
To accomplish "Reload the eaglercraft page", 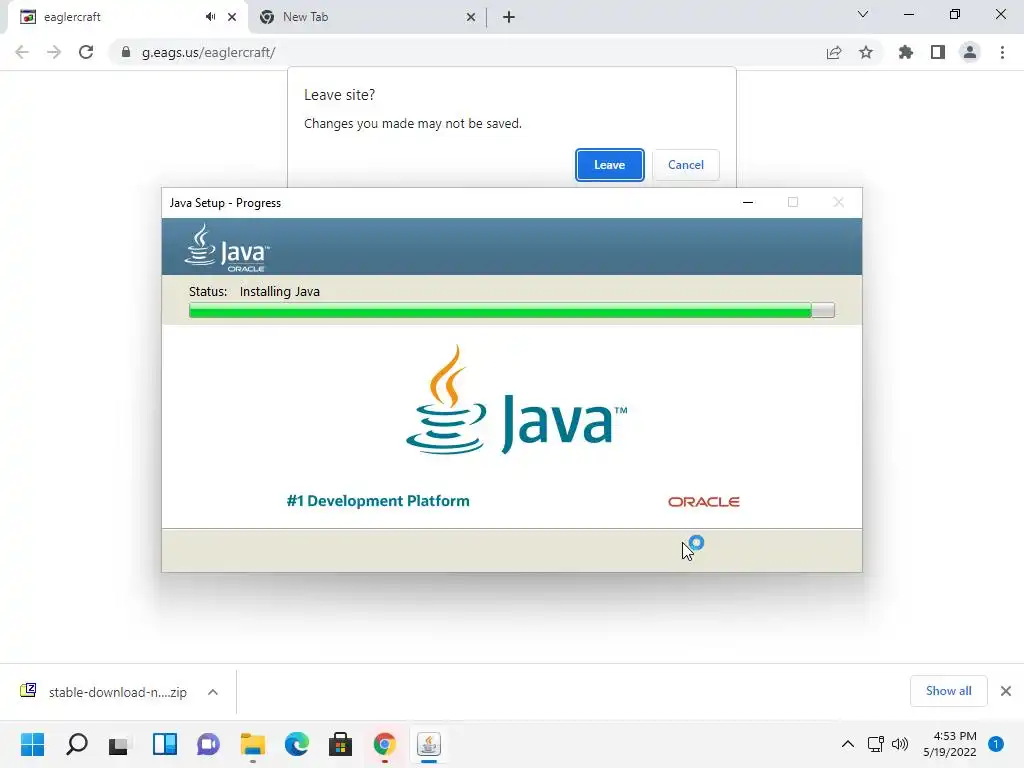I will click(86, 52).
